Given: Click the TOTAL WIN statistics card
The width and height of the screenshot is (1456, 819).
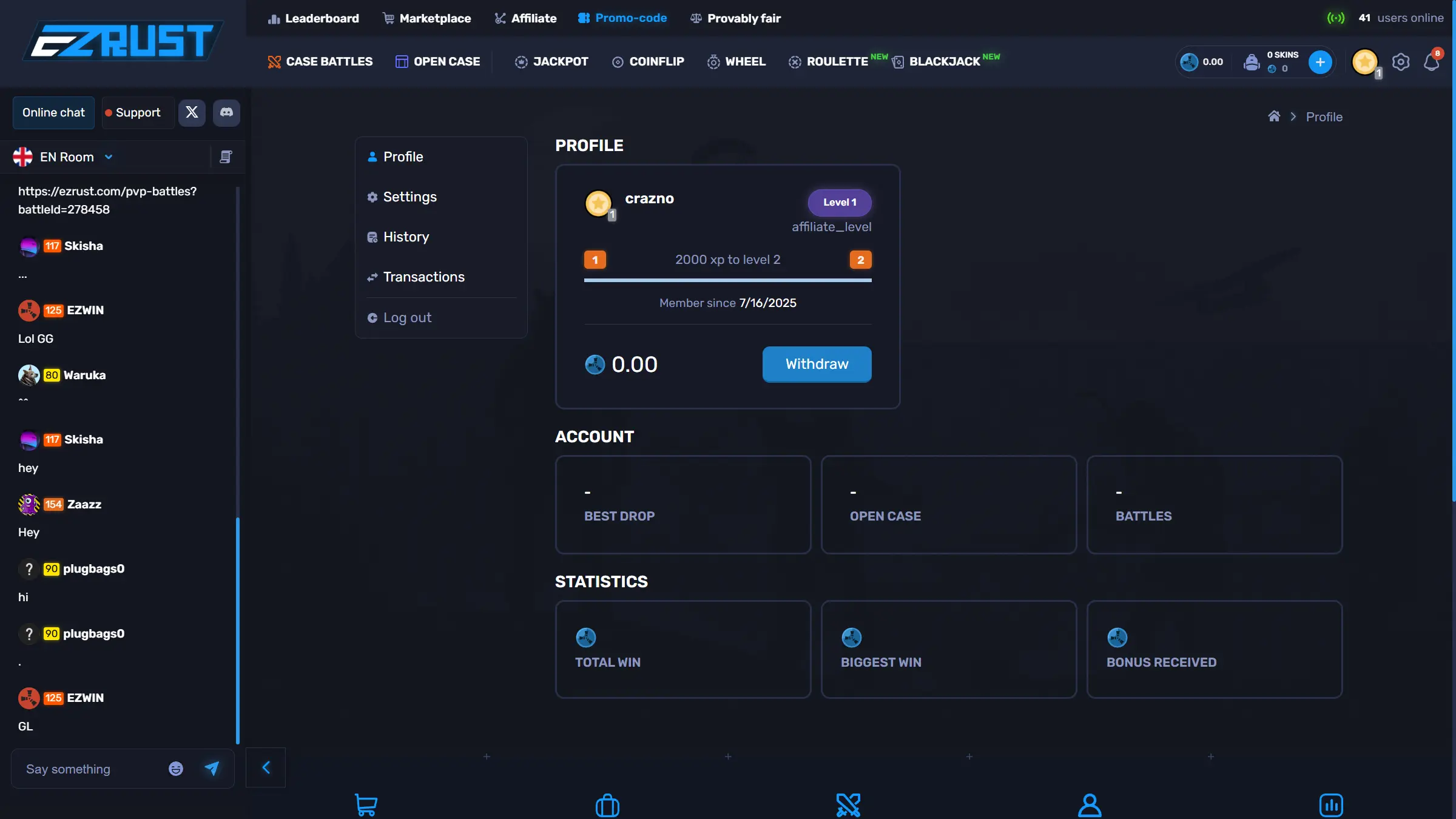Looking at the screenshot, I should (683, 649).
